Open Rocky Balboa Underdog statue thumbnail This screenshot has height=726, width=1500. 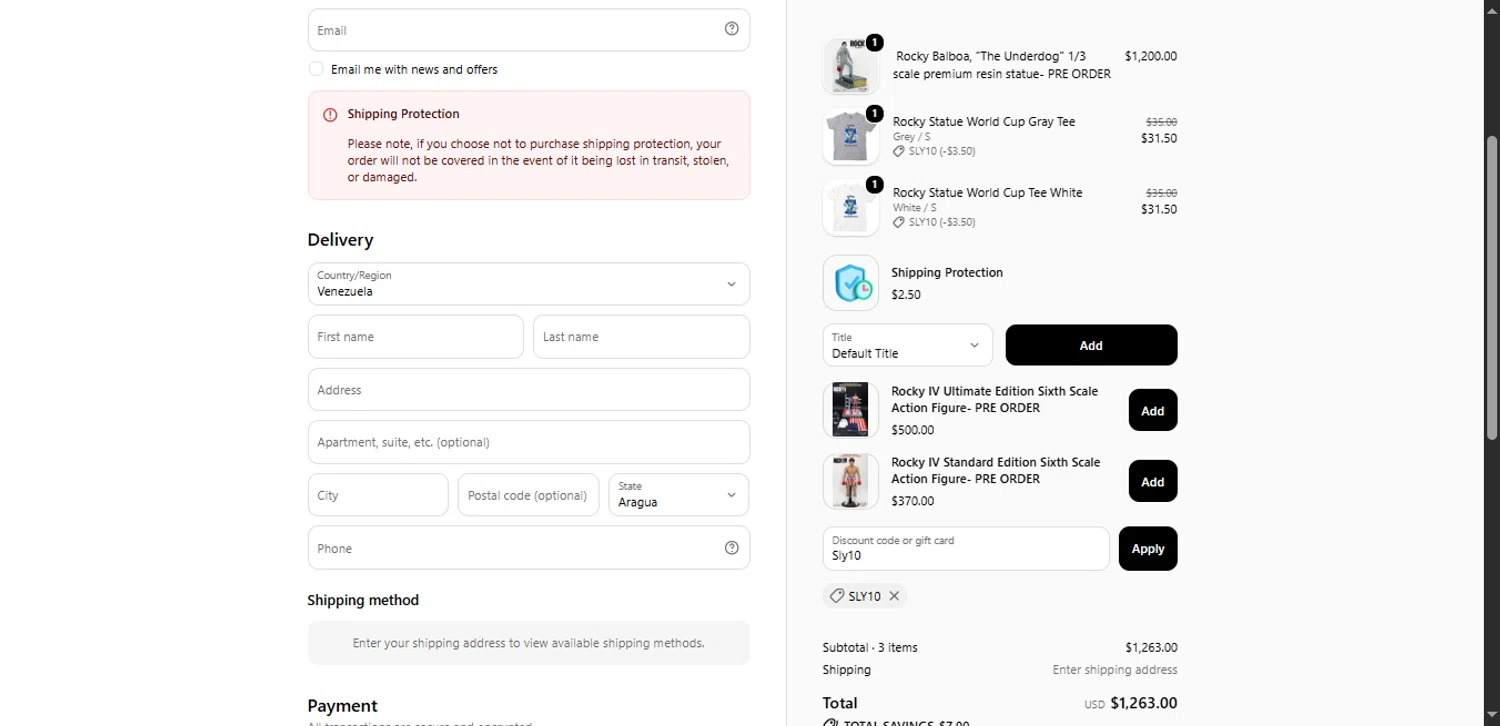pyautogui.click(x=851, y=66)
